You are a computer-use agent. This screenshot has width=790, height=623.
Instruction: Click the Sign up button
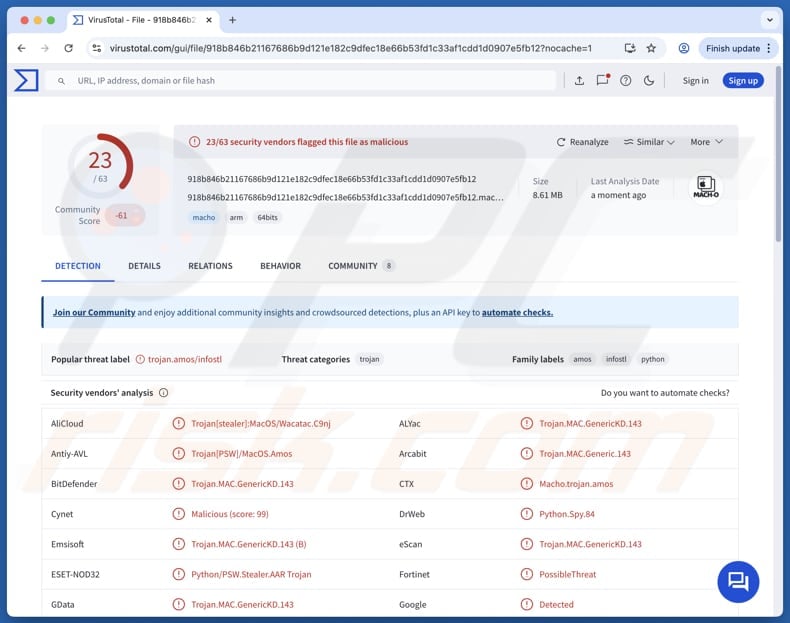(x=743, y=81)
